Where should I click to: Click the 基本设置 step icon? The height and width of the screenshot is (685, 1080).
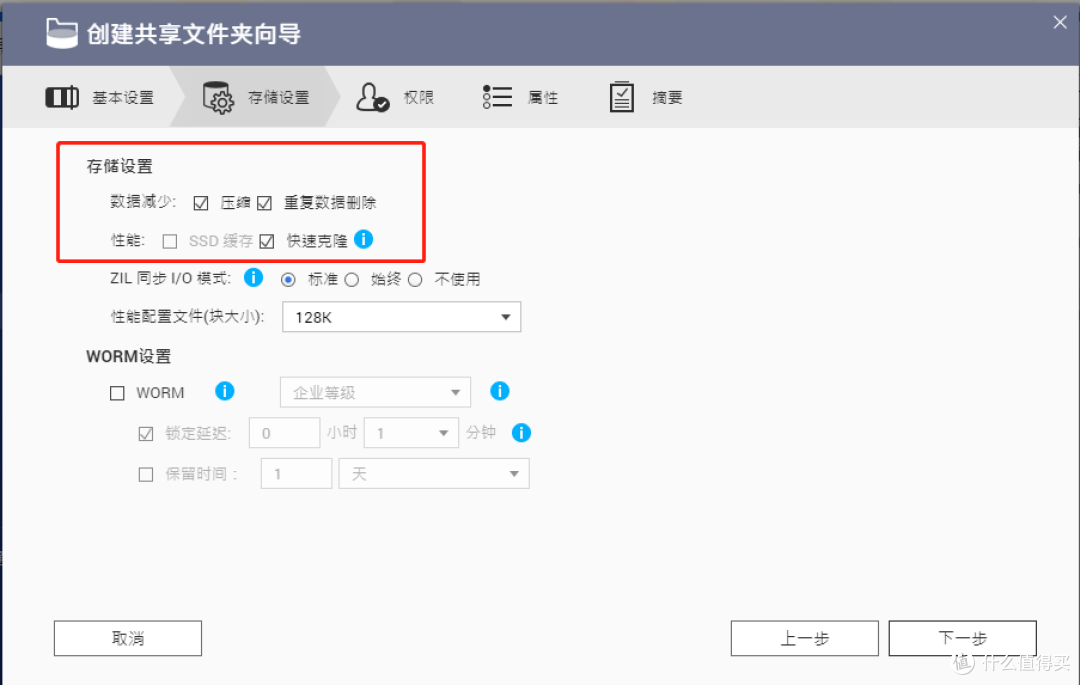[x=63, y=98]
